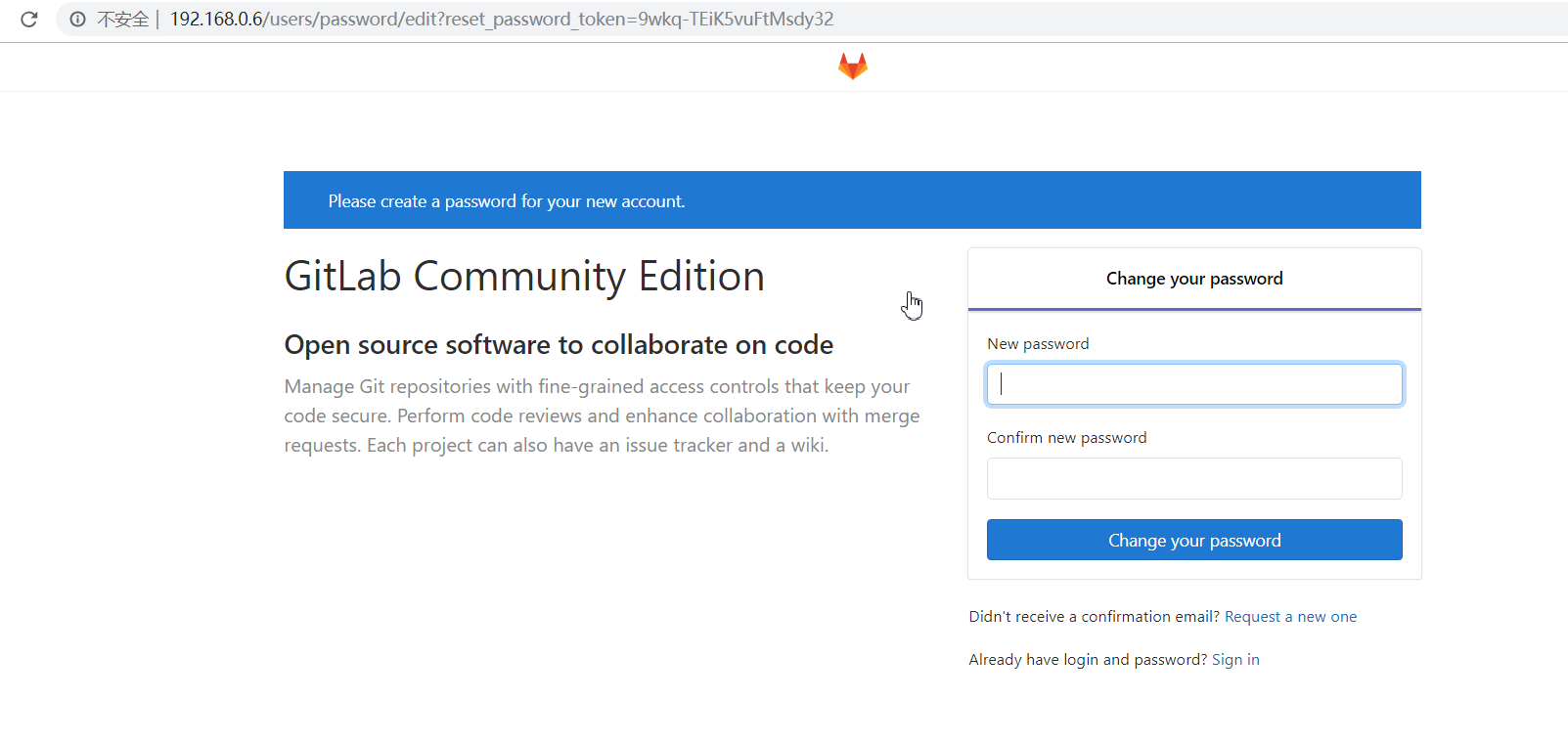The height and width of the screenshot is (744, 1568).
Task: Select the 'New password' field label
Action: click(1038, 344)
